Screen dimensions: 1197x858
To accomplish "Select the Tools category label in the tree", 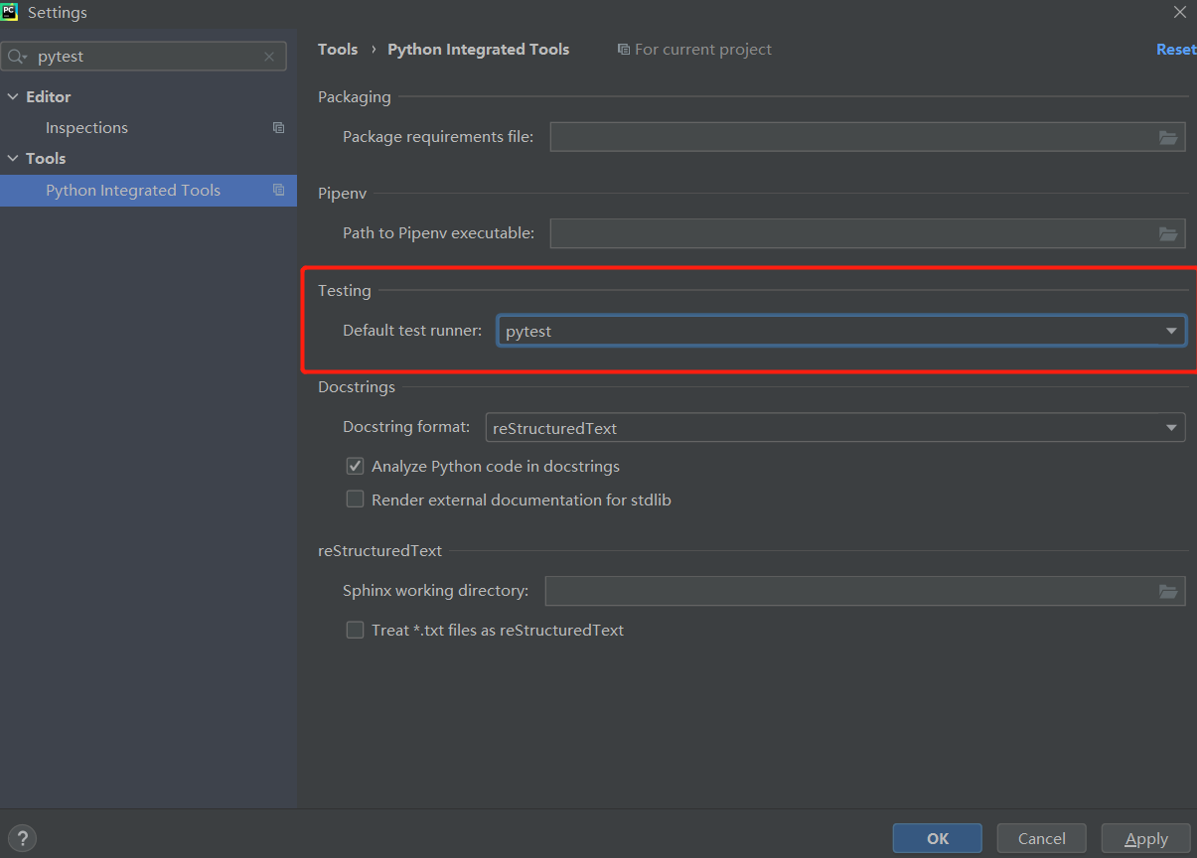I will click(46, 158).
